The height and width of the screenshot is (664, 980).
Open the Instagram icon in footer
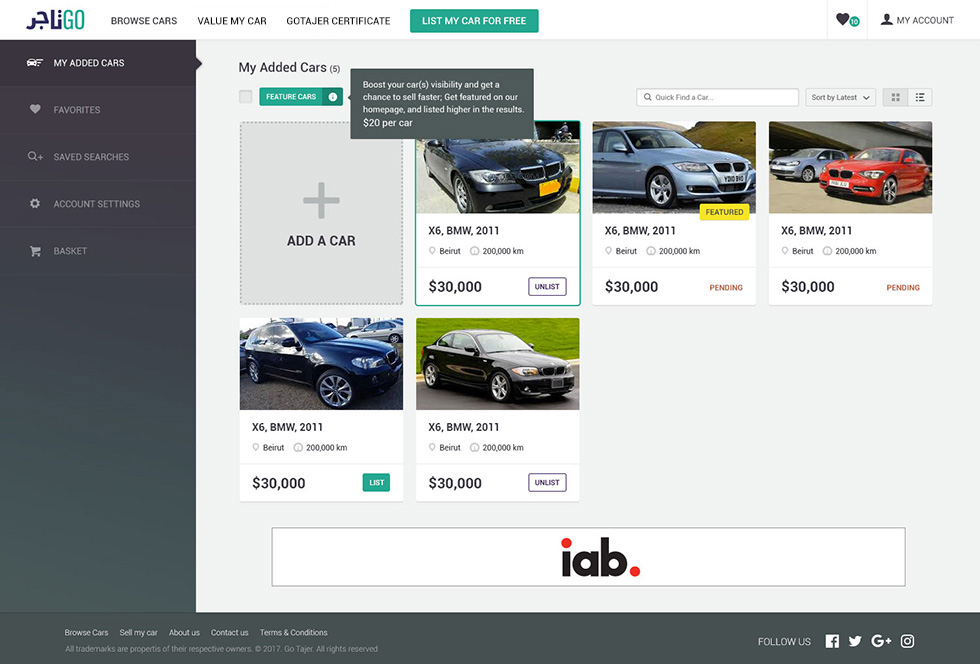tap(908, 641)
